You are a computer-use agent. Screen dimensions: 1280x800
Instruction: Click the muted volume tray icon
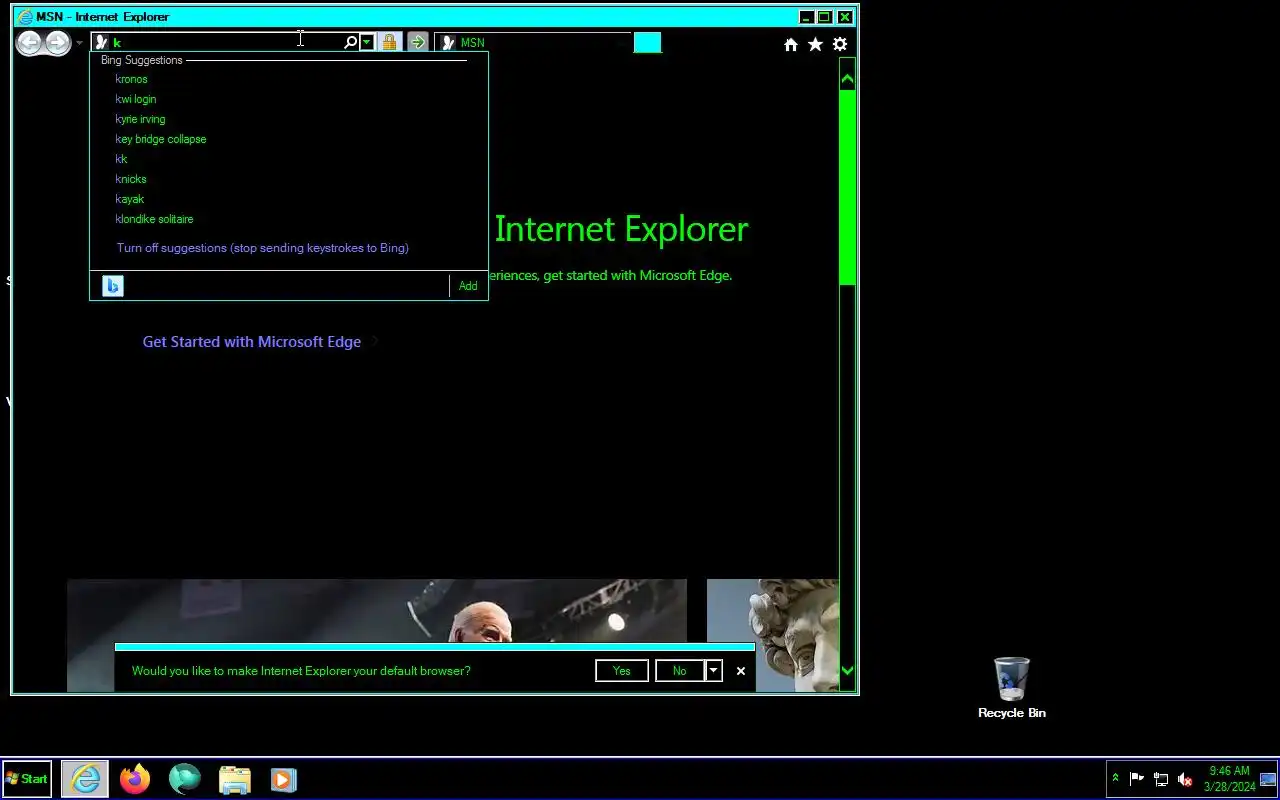coord(1185,779)
